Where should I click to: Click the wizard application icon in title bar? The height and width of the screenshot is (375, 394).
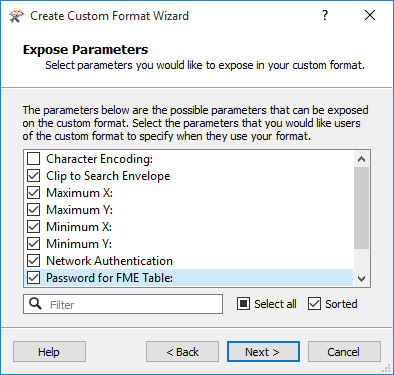[17, 16]
